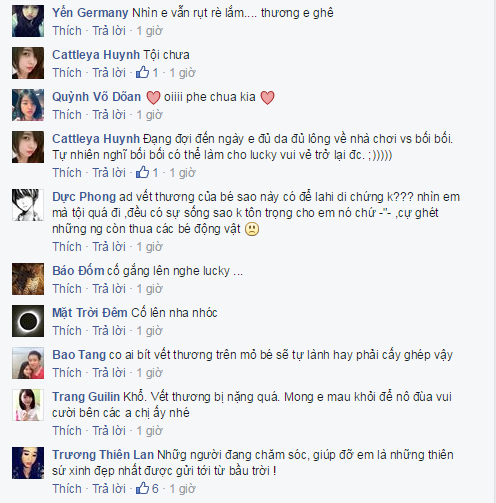Click the like icon under the 'Tội chưa' comment
This screenshot has width=496, height=503.
click(142, 72)
